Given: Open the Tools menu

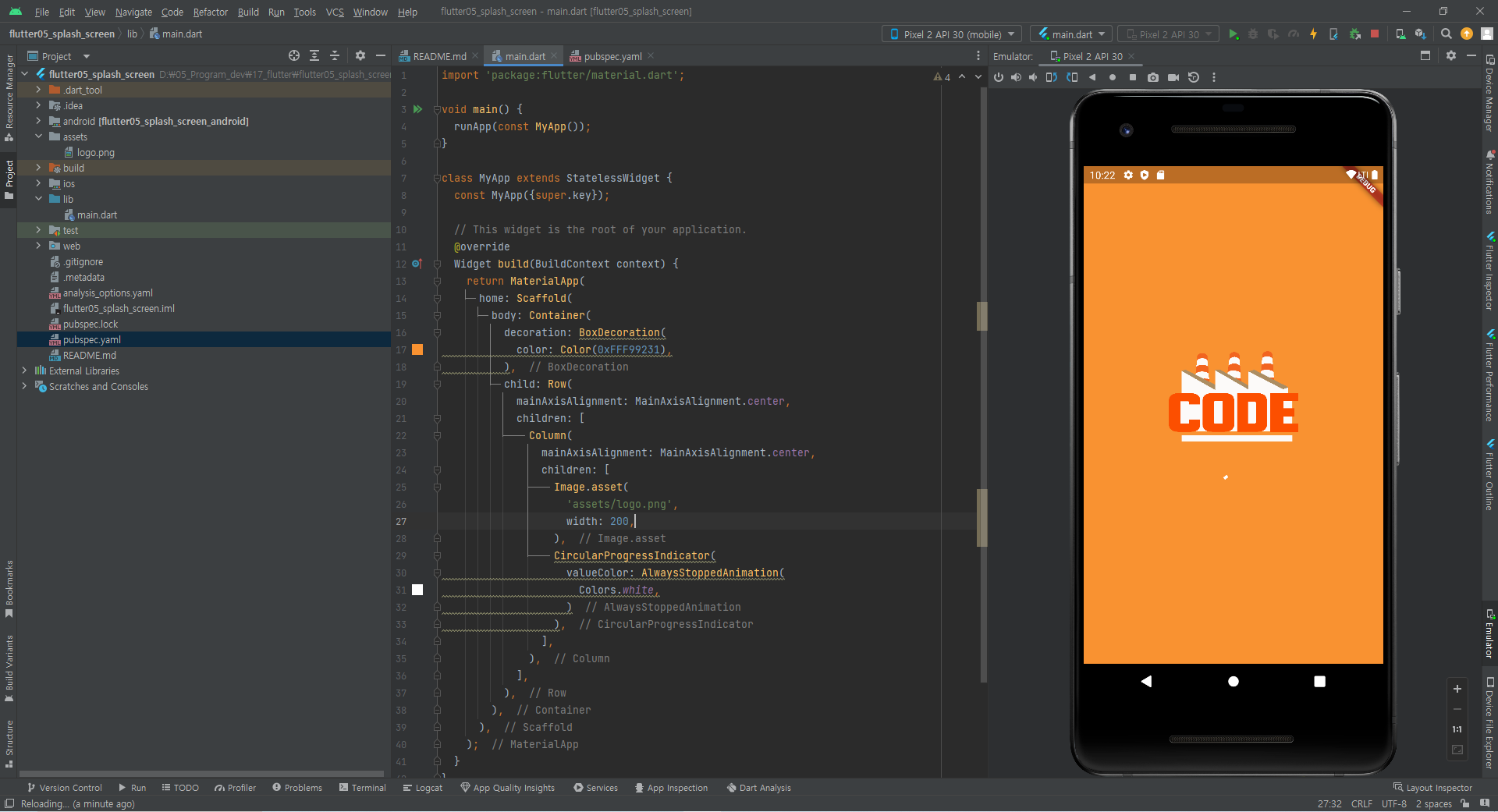Looking at the screenshot, I should click(x=304, y=12).
